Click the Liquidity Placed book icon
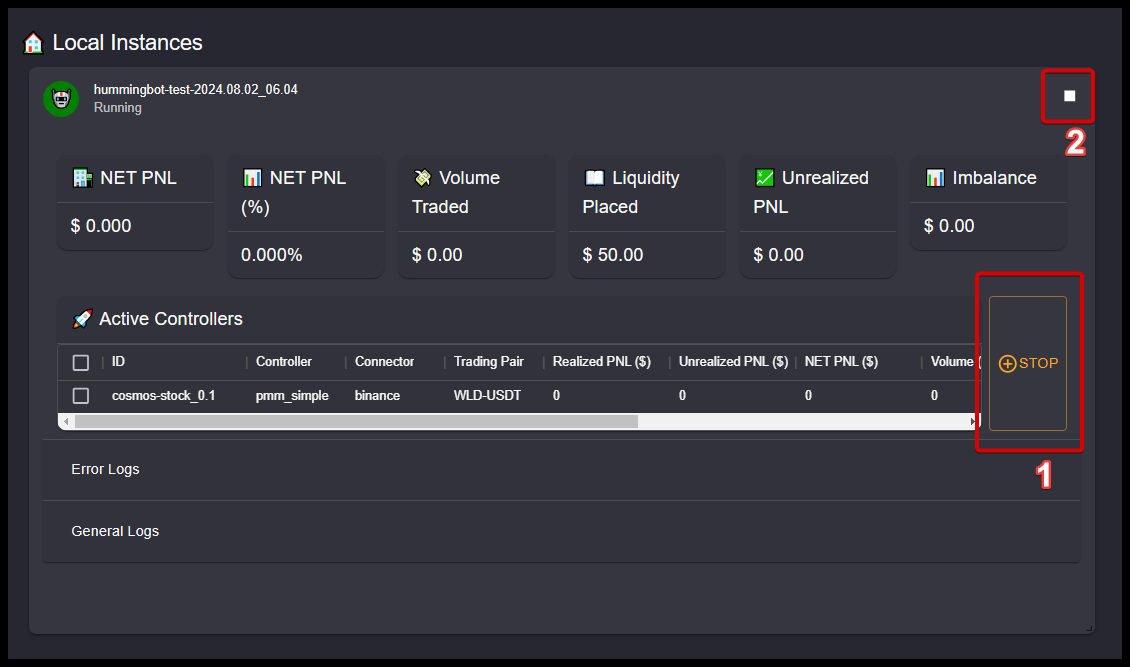Viewport: 1130px width, 667px height. tap(594, 178)
